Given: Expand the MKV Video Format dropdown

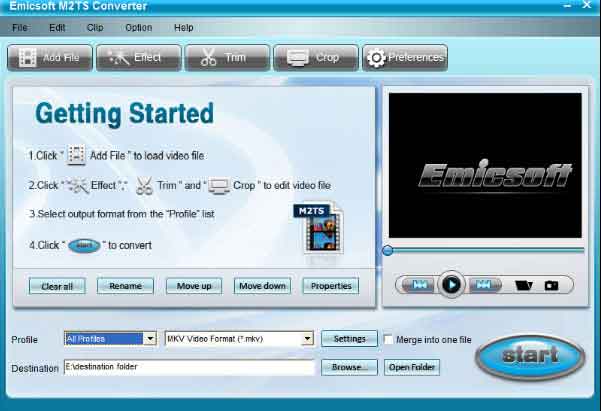Looking at the screenshot, I should tap(307, 339).
